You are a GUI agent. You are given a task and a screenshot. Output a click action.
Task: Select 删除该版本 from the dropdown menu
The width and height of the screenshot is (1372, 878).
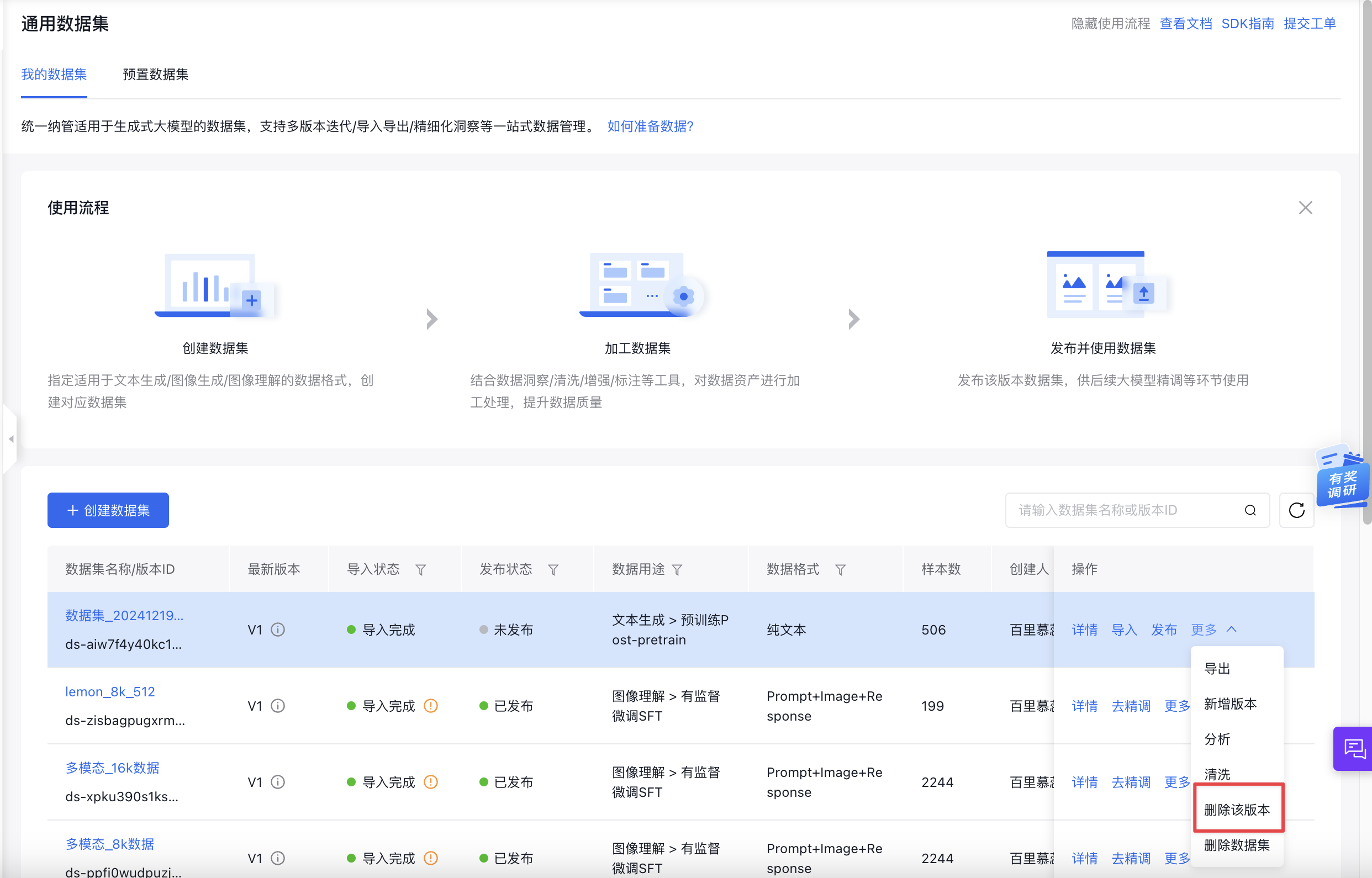click(x=1236, y=810)
